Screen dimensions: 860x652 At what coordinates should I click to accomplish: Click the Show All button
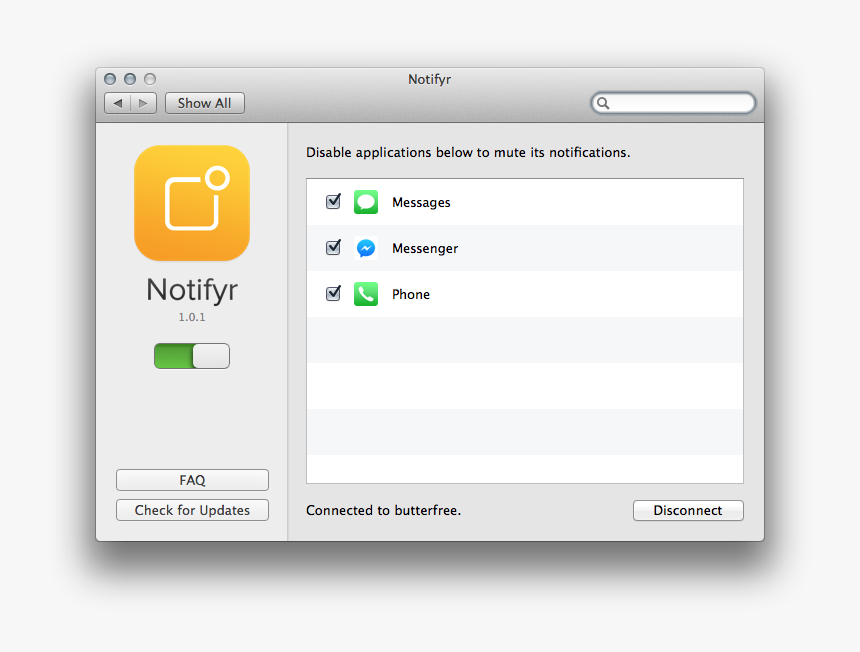pos(204,103)
